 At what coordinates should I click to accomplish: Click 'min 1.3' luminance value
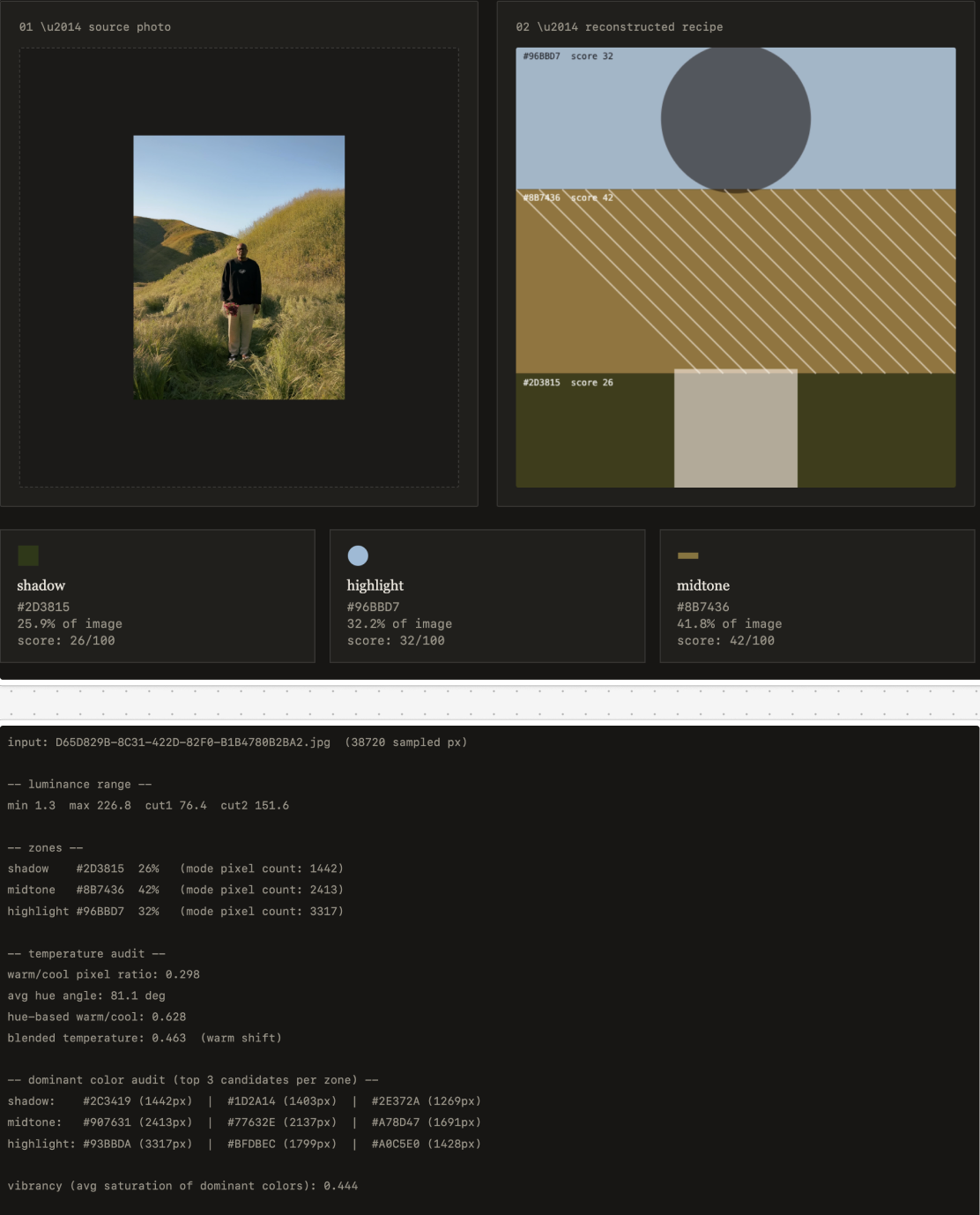[32, 806]
